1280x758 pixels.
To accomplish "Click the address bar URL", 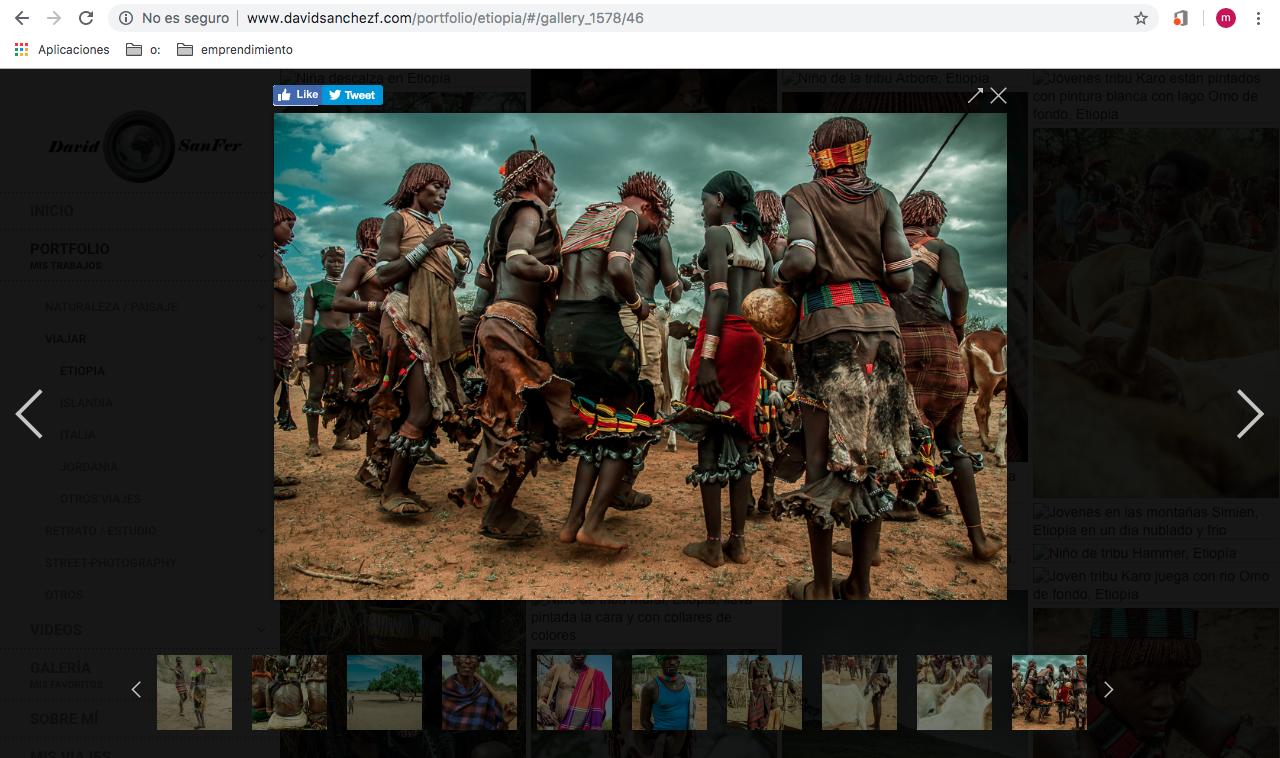I will pos(445,18).
